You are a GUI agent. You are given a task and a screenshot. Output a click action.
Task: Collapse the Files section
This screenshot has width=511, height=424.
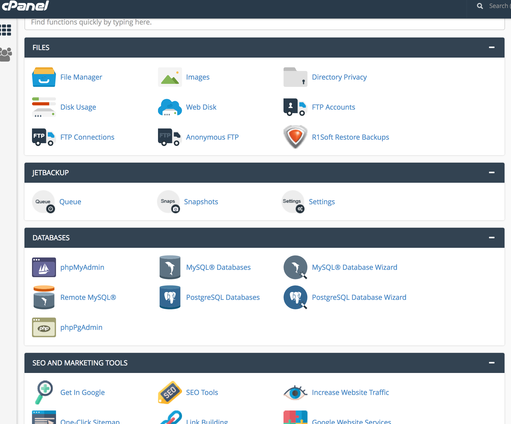point(492,47)
